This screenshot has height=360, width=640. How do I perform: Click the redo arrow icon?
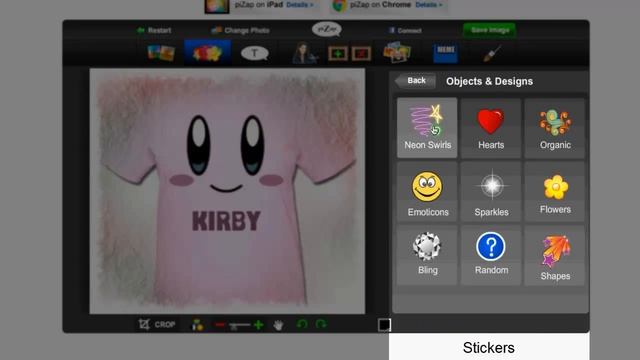point(321,324)
